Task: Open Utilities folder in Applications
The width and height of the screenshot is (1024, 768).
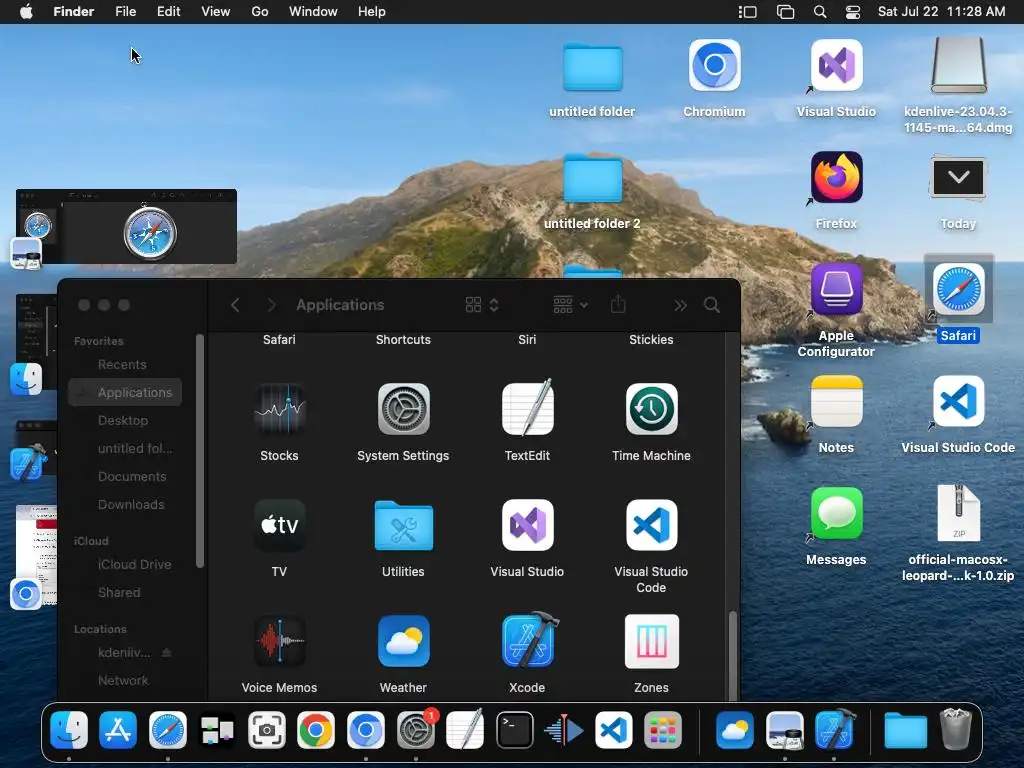Action: (404, 525)
